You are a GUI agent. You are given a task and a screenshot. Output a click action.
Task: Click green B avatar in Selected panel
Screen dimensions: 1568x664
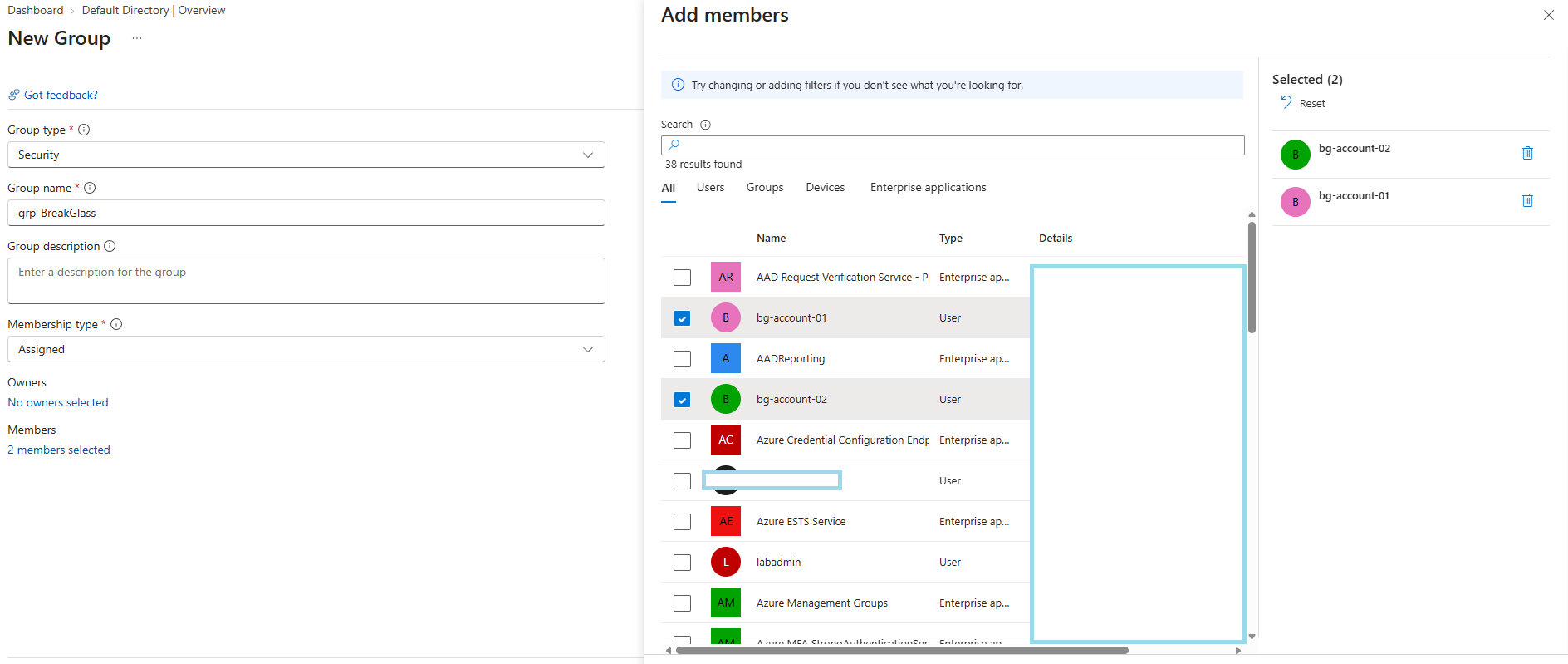pyautogui.click(x=1295, y=155)
